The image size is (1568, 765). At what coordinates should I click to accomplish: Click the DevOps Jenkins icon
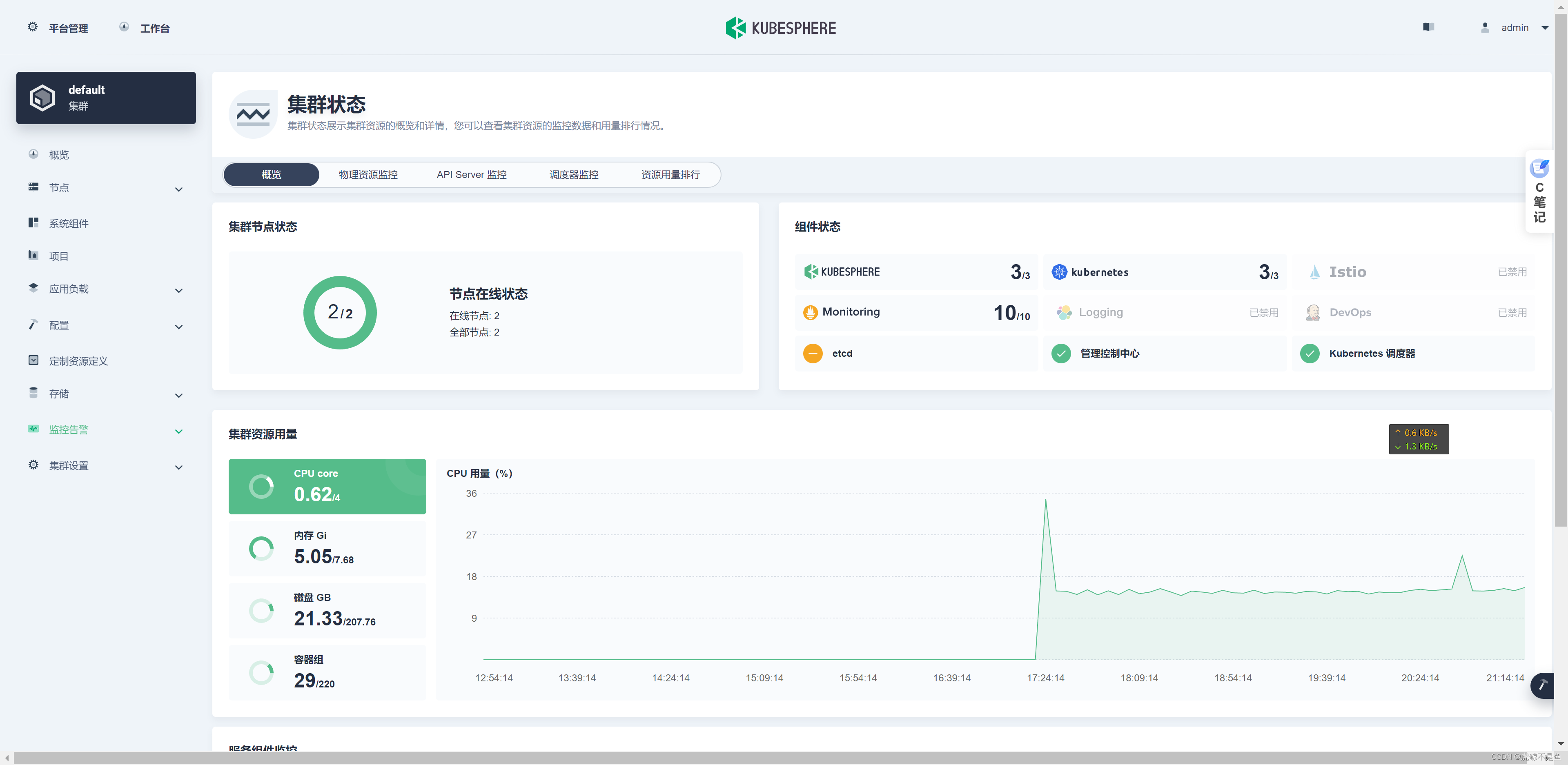tap(1313, 312)
